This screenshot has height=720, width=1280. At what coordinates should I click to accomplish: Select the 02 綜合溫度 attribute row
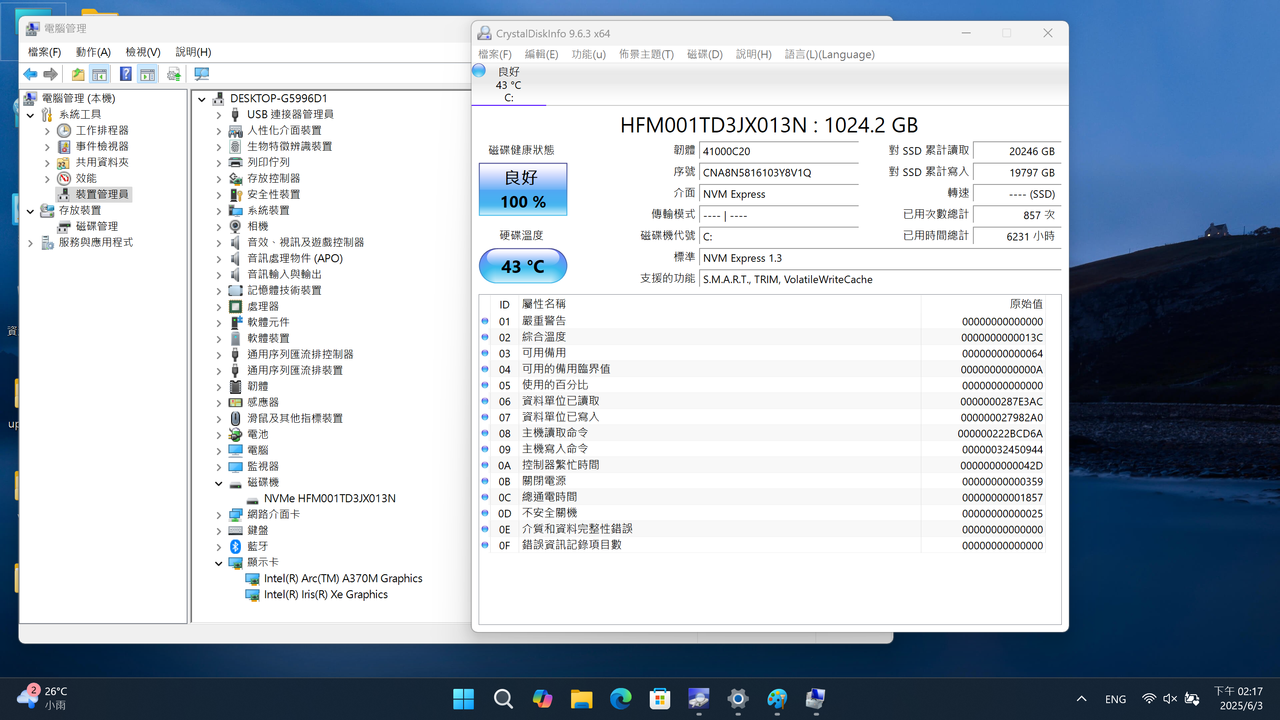[x=764, y=338]
